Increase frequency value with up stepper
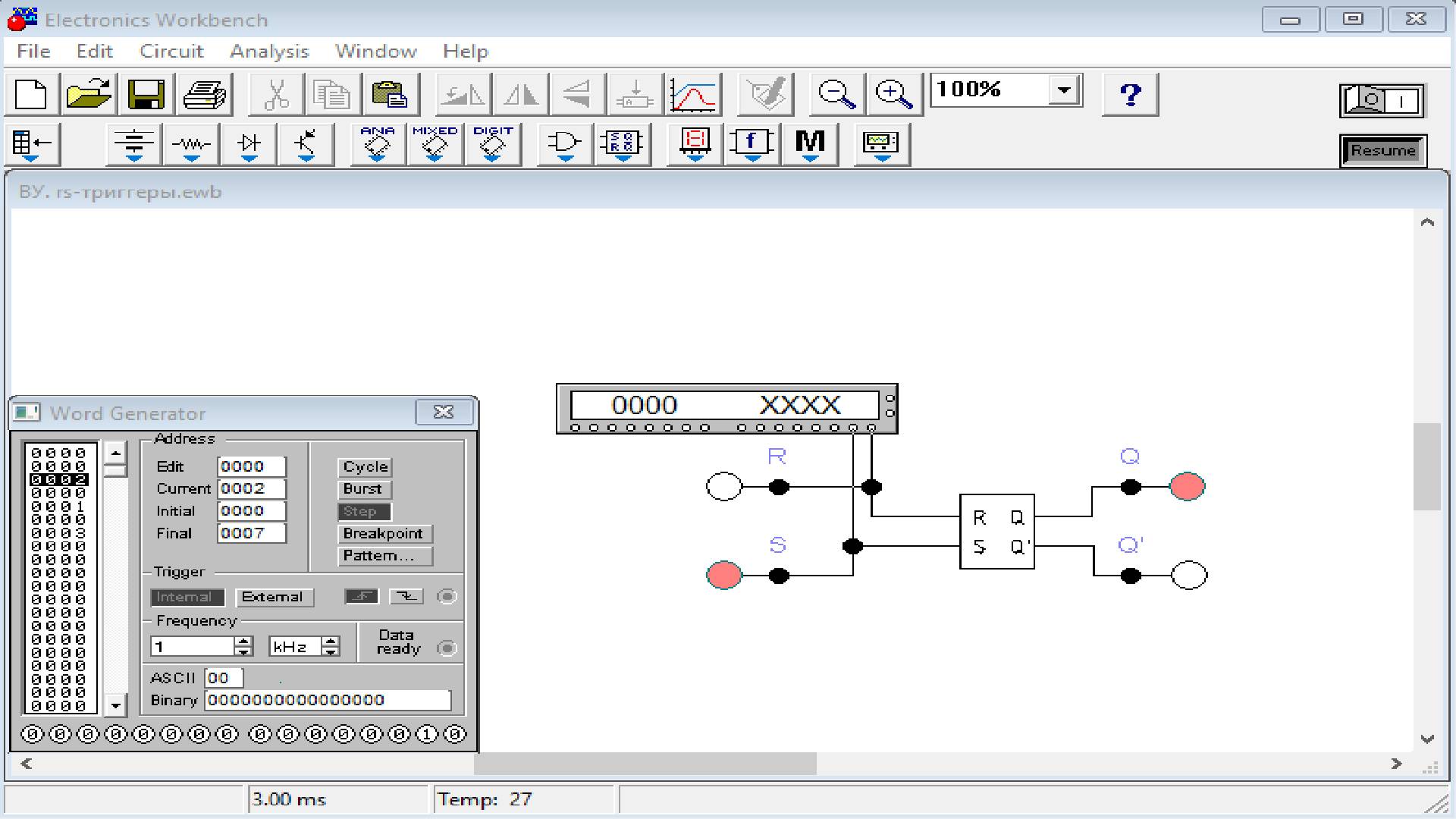 243,642
